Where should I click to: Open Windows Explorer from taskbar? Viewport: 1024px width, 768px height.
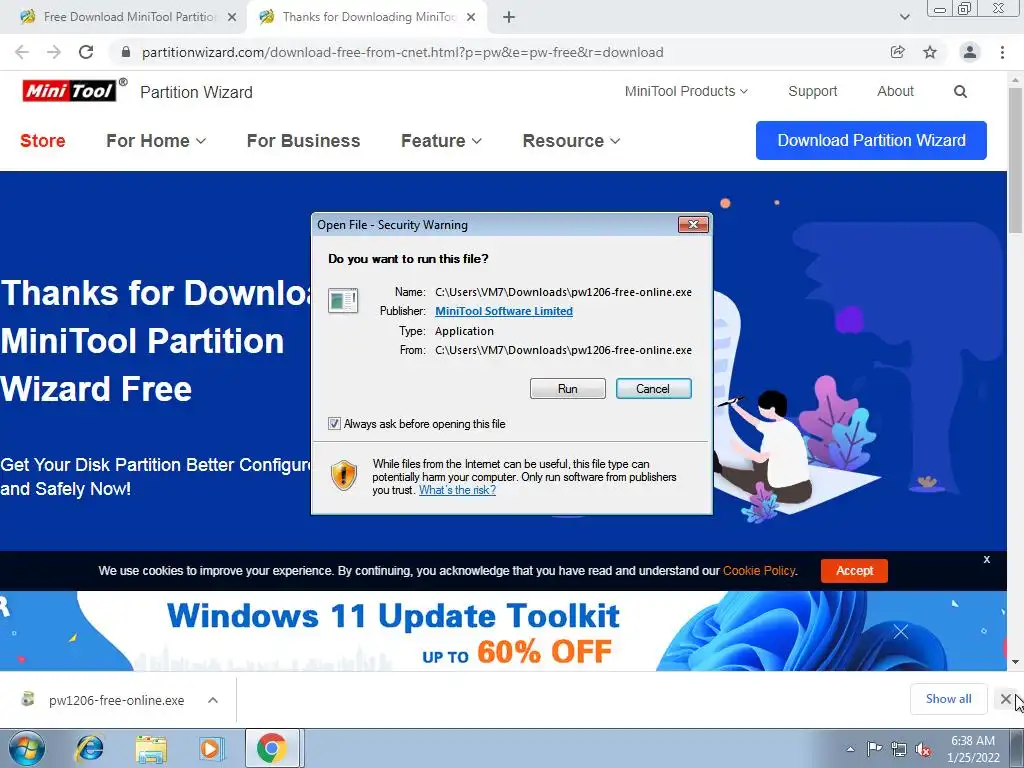pos(151,748)
